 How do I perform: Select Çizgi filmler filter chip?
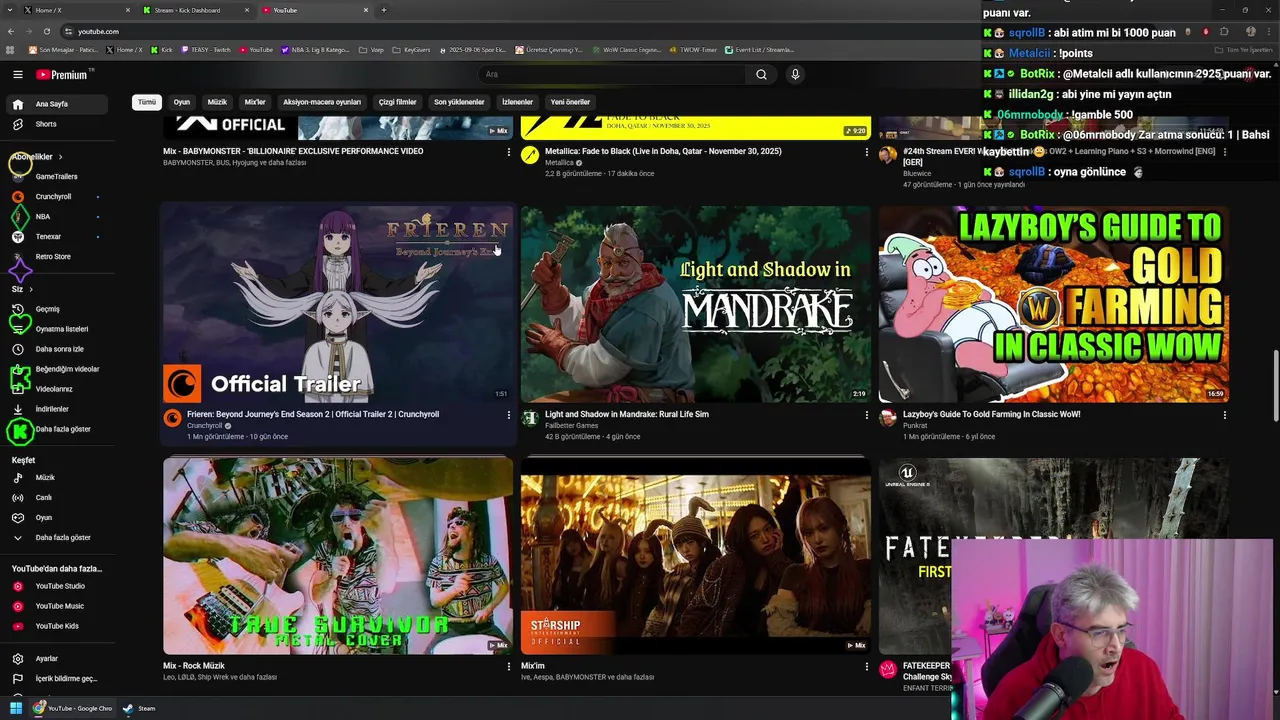[x=397, y=102]
